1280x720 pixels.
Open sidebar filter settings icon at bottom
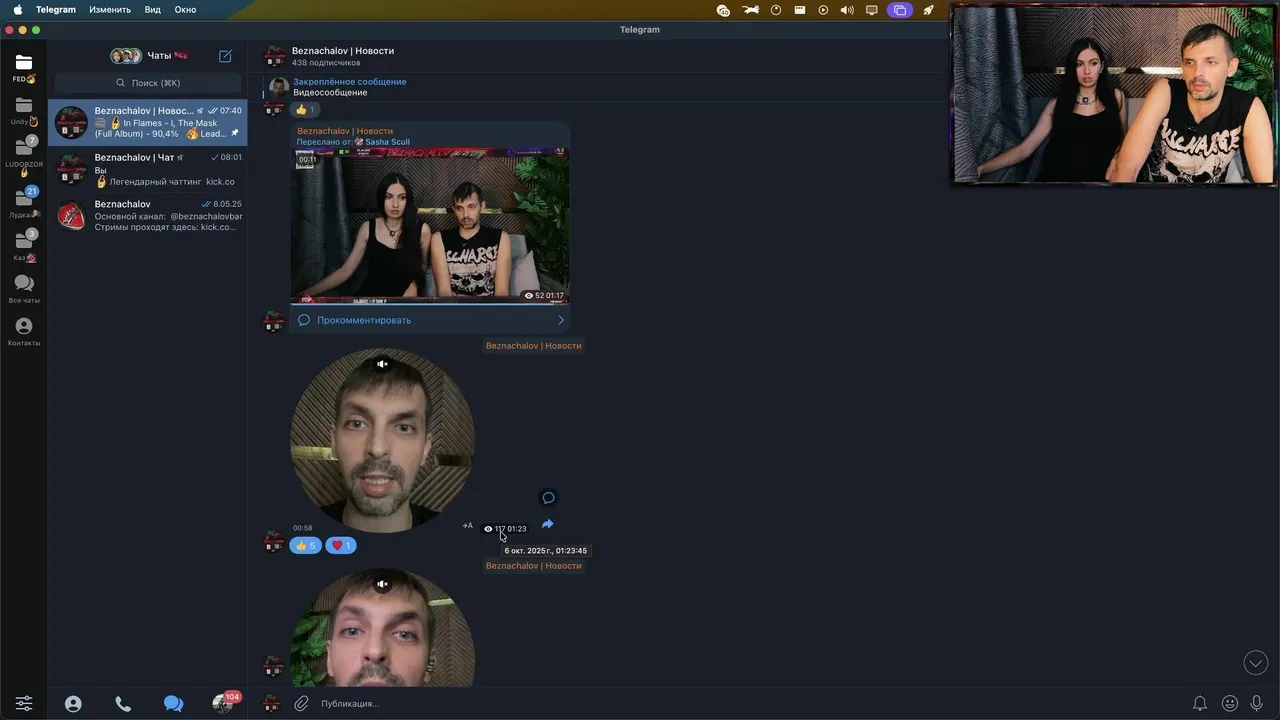tap(24, 703)
